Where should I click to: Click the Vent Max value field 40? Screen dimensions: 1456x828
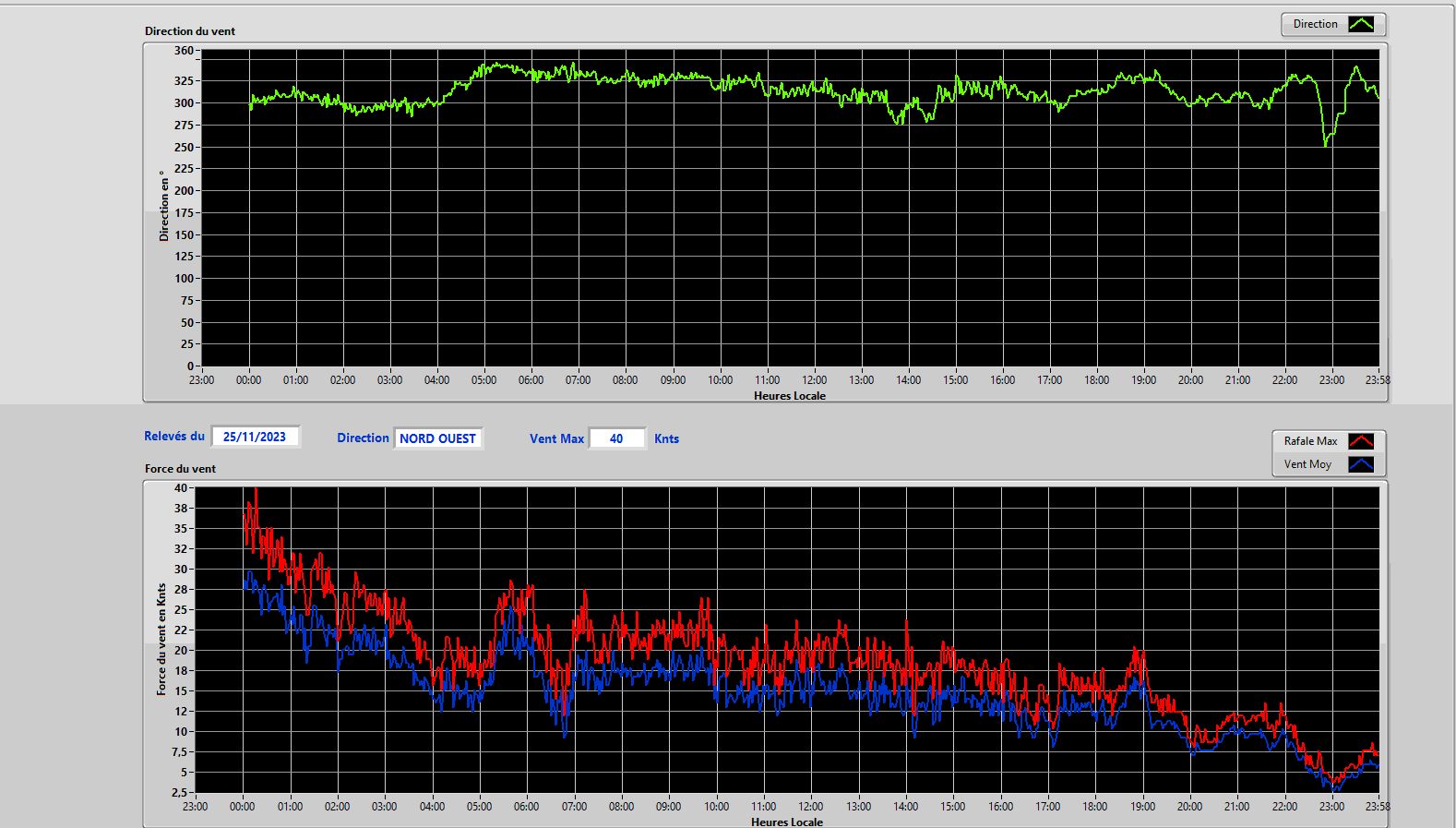click(616, 438)
